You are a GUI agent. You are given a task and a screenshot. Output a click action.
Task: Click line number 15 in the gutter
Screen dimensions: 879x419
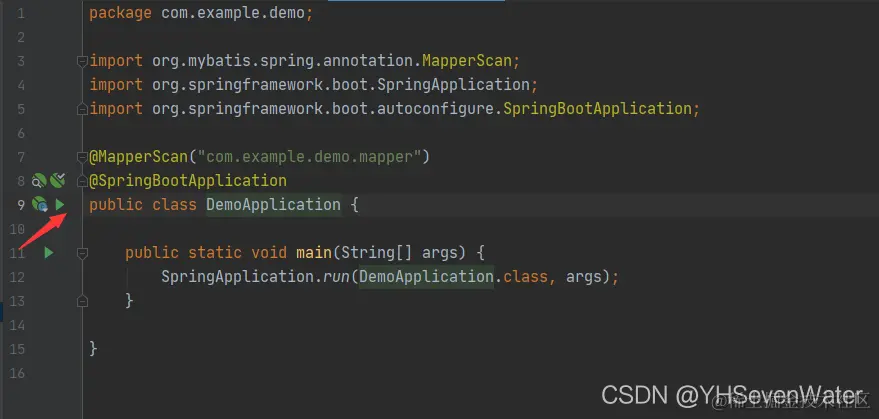pyautogui.click(x=17, y=349)
